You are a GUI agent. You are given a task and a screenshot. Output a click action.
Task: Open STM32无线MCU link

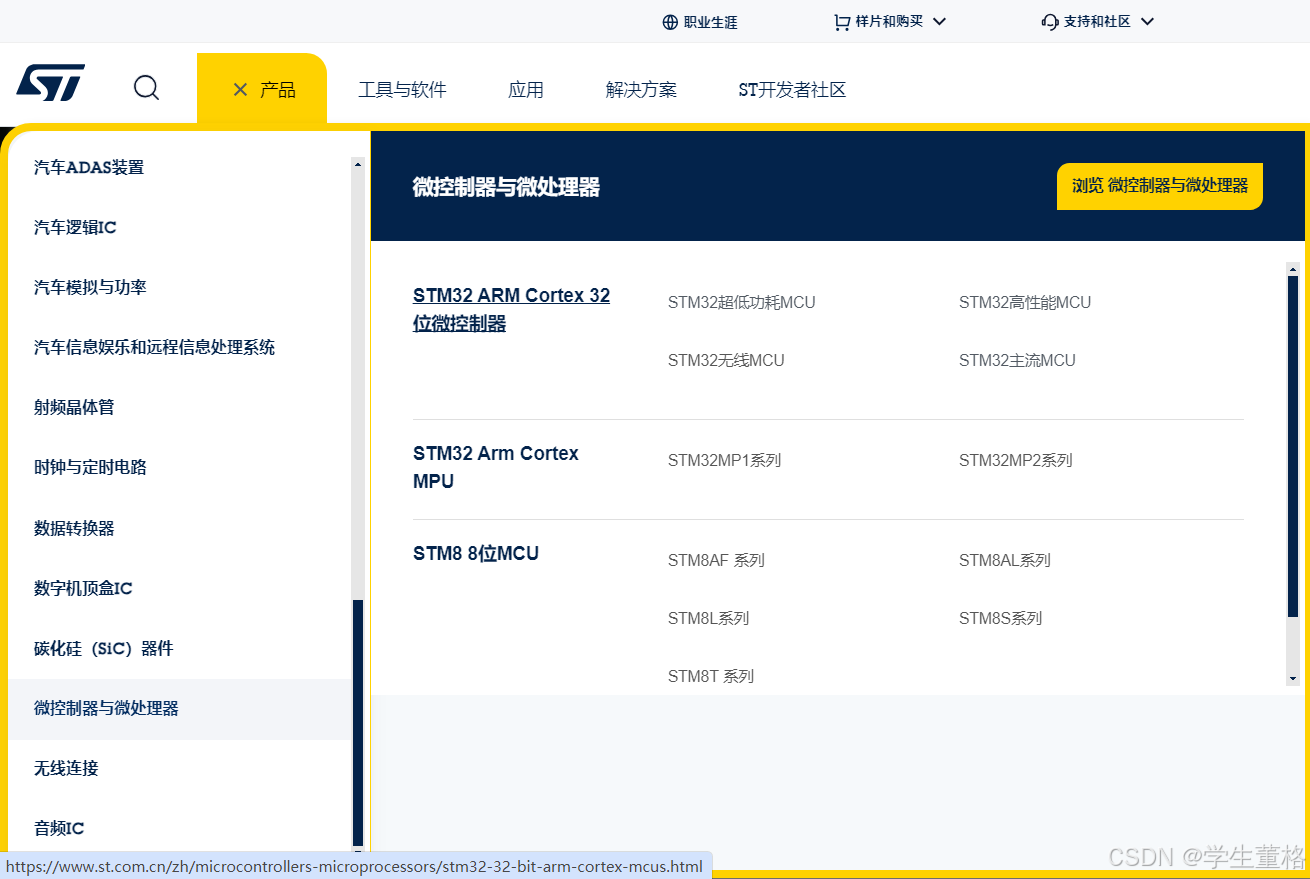[726, 360]
